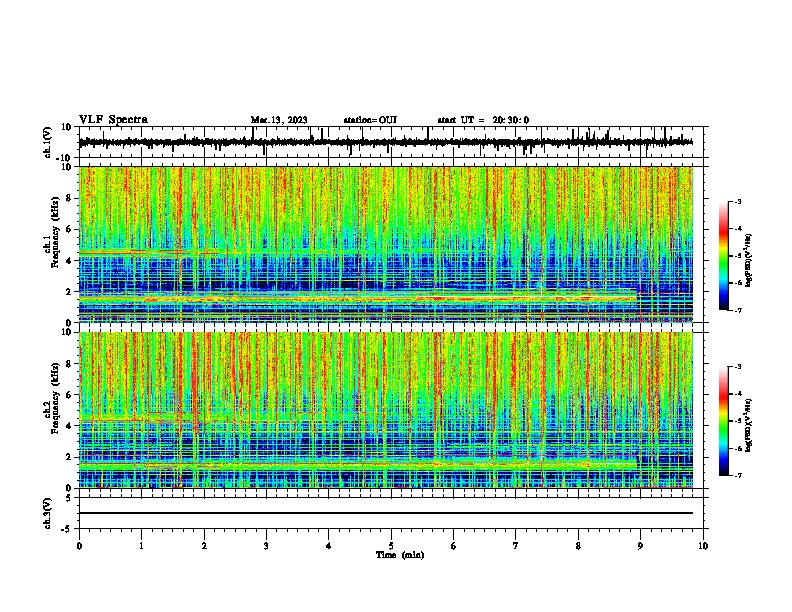The width and height of the screenshot is (792, 612).
Task: Click the "VLF Spectra" plot title
Action: (x=113, y=120)
